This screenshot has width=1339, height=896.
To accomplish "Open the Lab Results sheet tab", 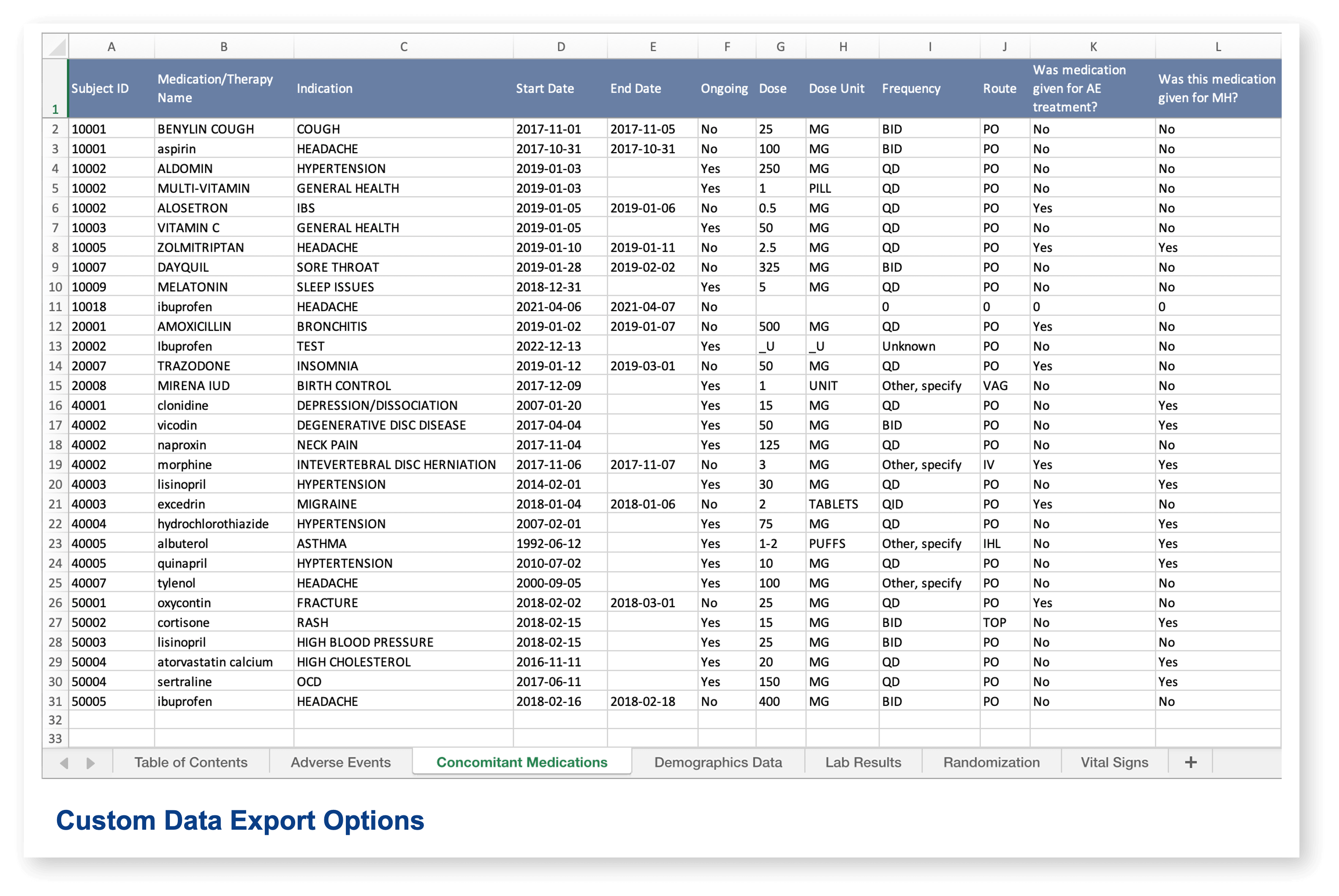I will 863,762.
